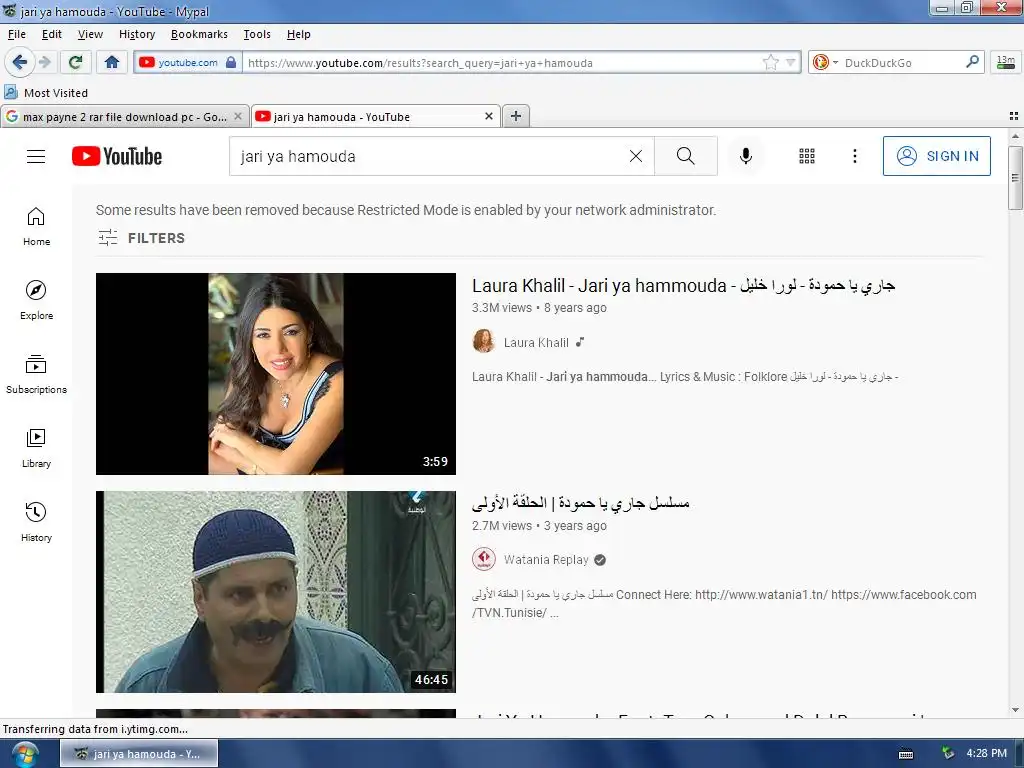Viewport: 1024px width, 768px height.
Task: Expand the FILTERS options
Action: 142,238
